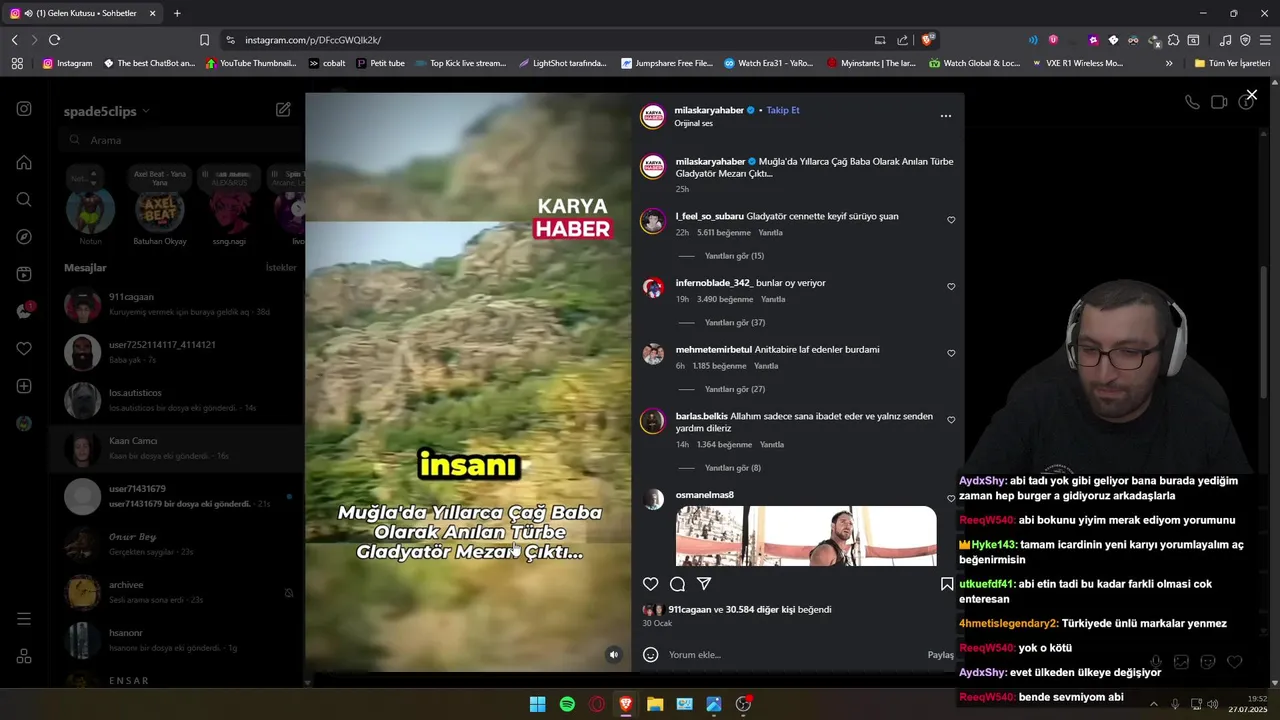Open Brave browser icon in taskbar
Viewport: 1280px width, 720px height.
626,704
